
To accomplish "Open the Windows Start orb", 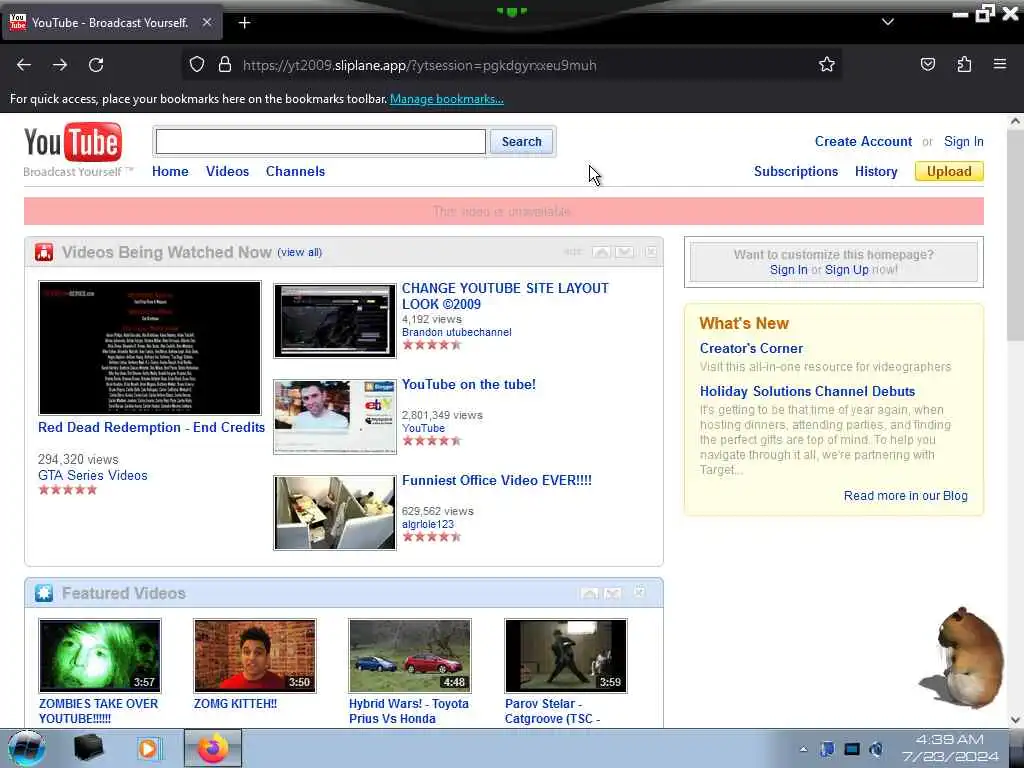I will pos(26,748).
